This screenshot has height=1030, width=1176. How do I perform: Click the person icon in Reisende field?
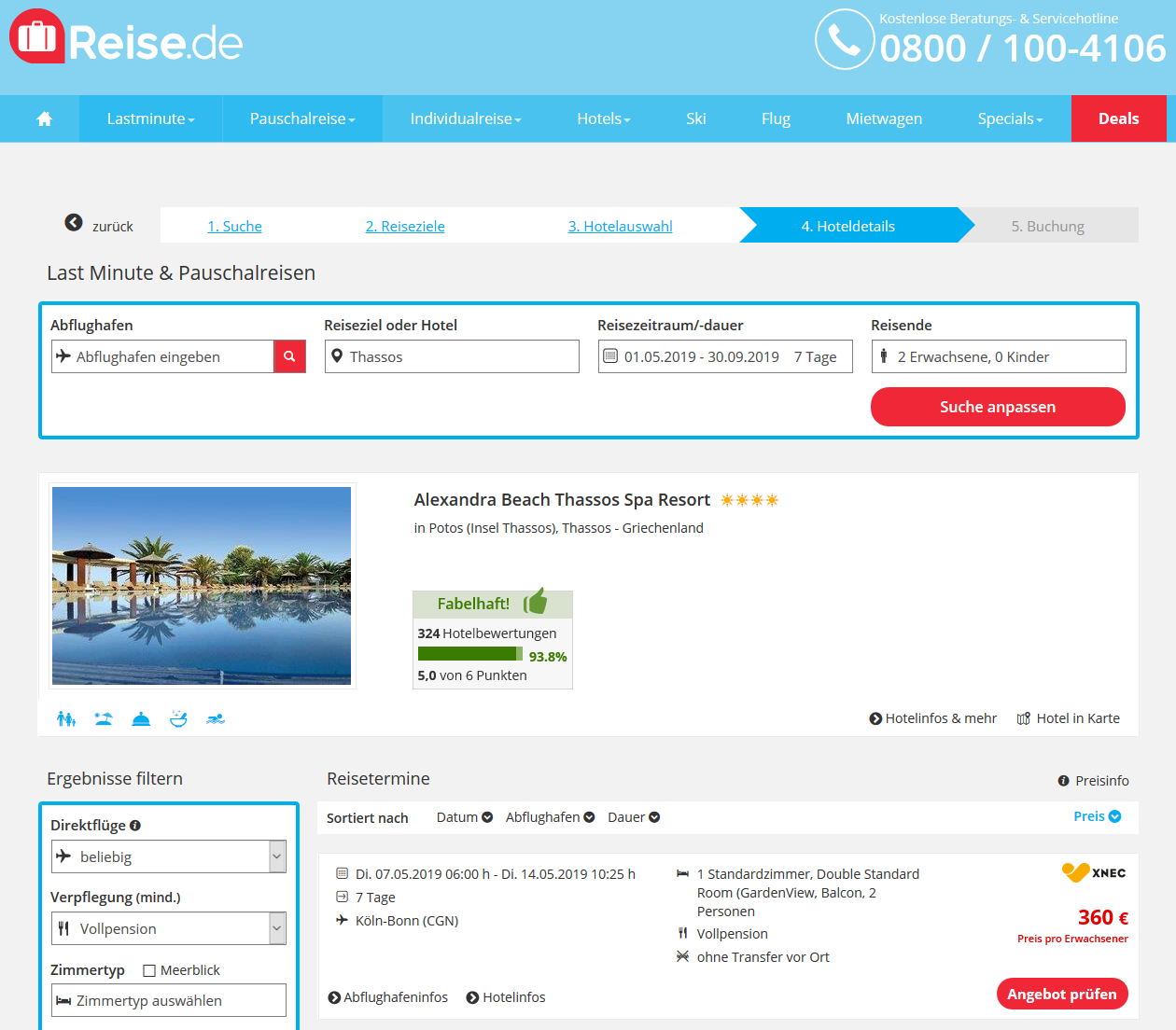tap(884, 355)
